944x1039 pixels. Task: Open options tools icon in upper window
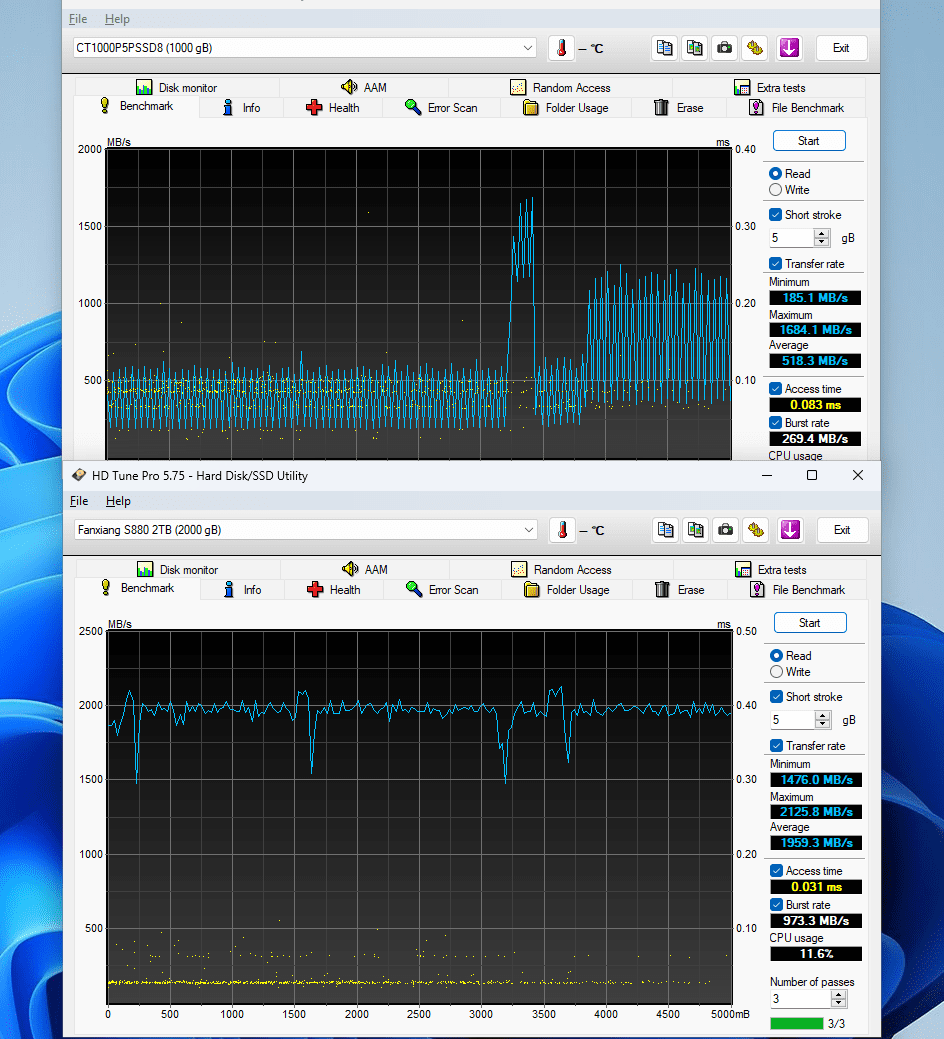(x=755, y=48)
